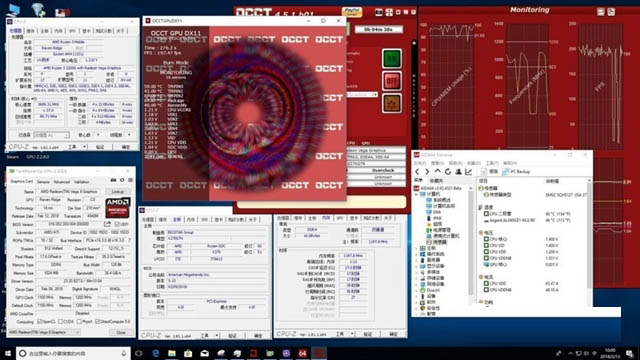640x360 pixels.
Task: Open Microsoft Edge from taskbar
Action: point(156,353)
